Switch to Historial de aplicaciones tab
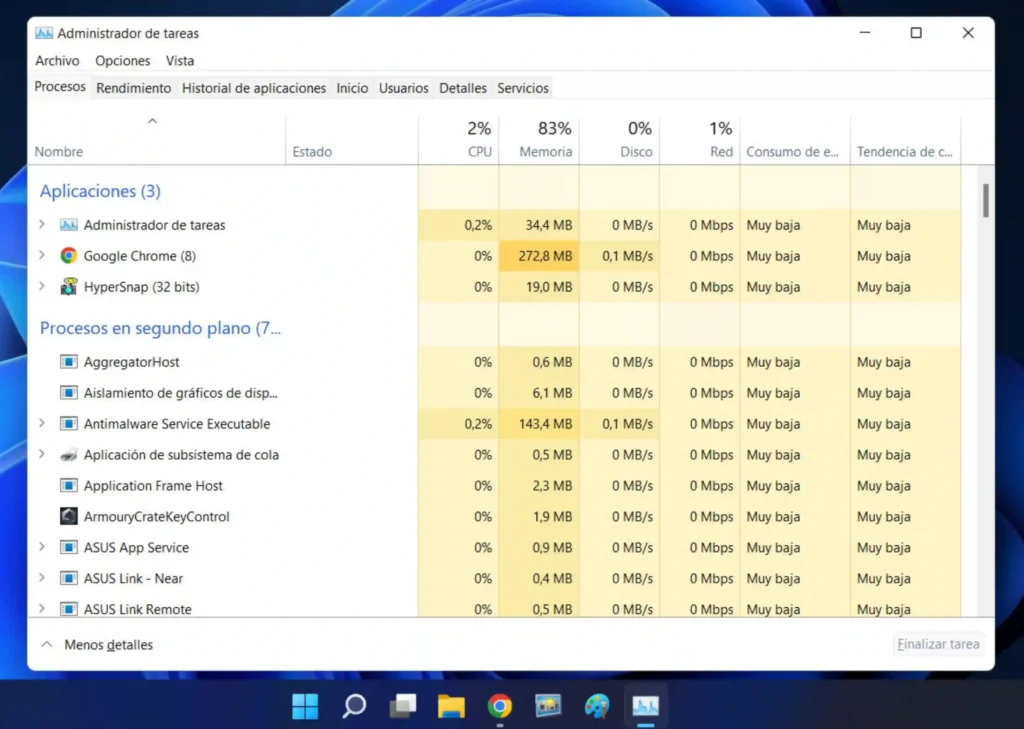This screenshot has width=1024, height=729. point(254,88)
